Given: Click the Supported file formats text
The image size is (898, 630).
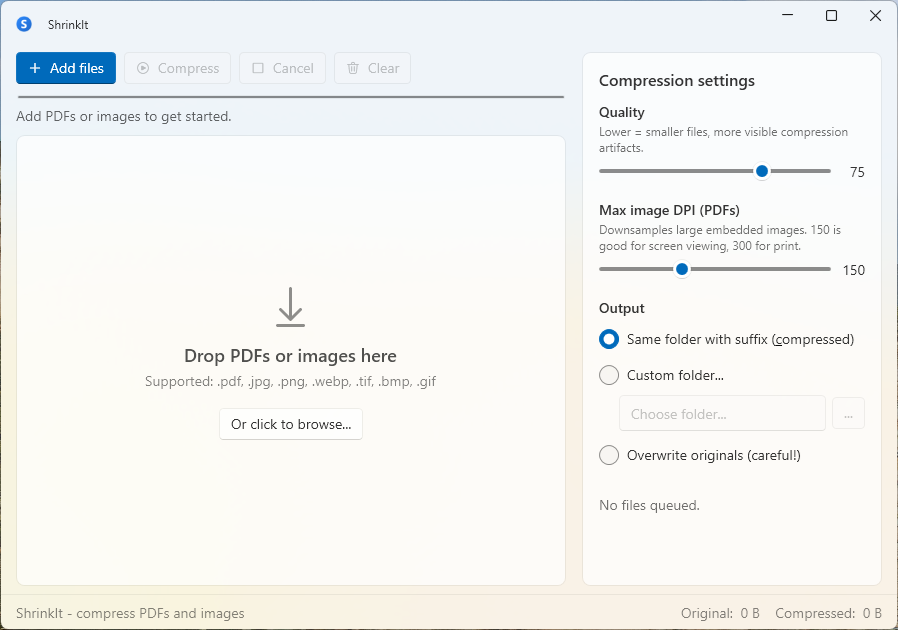Looking at the screenshot, I should 290,381.
